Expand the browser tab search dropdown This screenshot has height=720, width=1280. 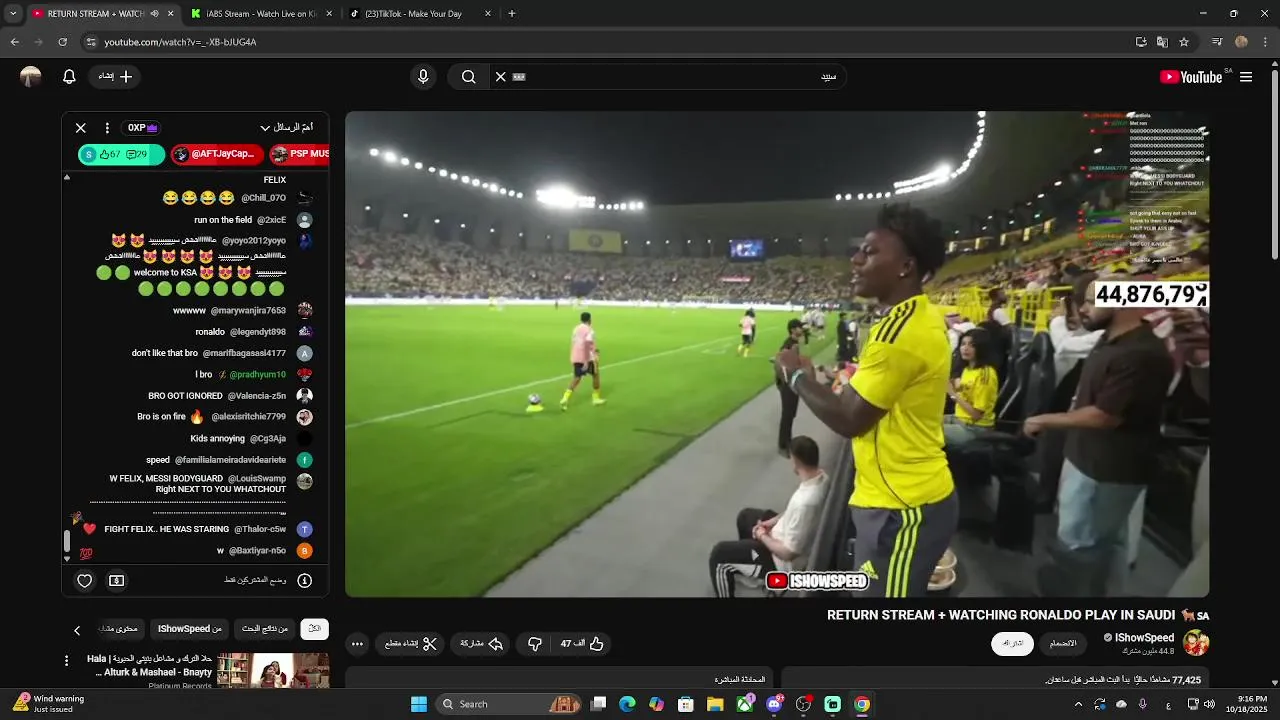[13, 14]
